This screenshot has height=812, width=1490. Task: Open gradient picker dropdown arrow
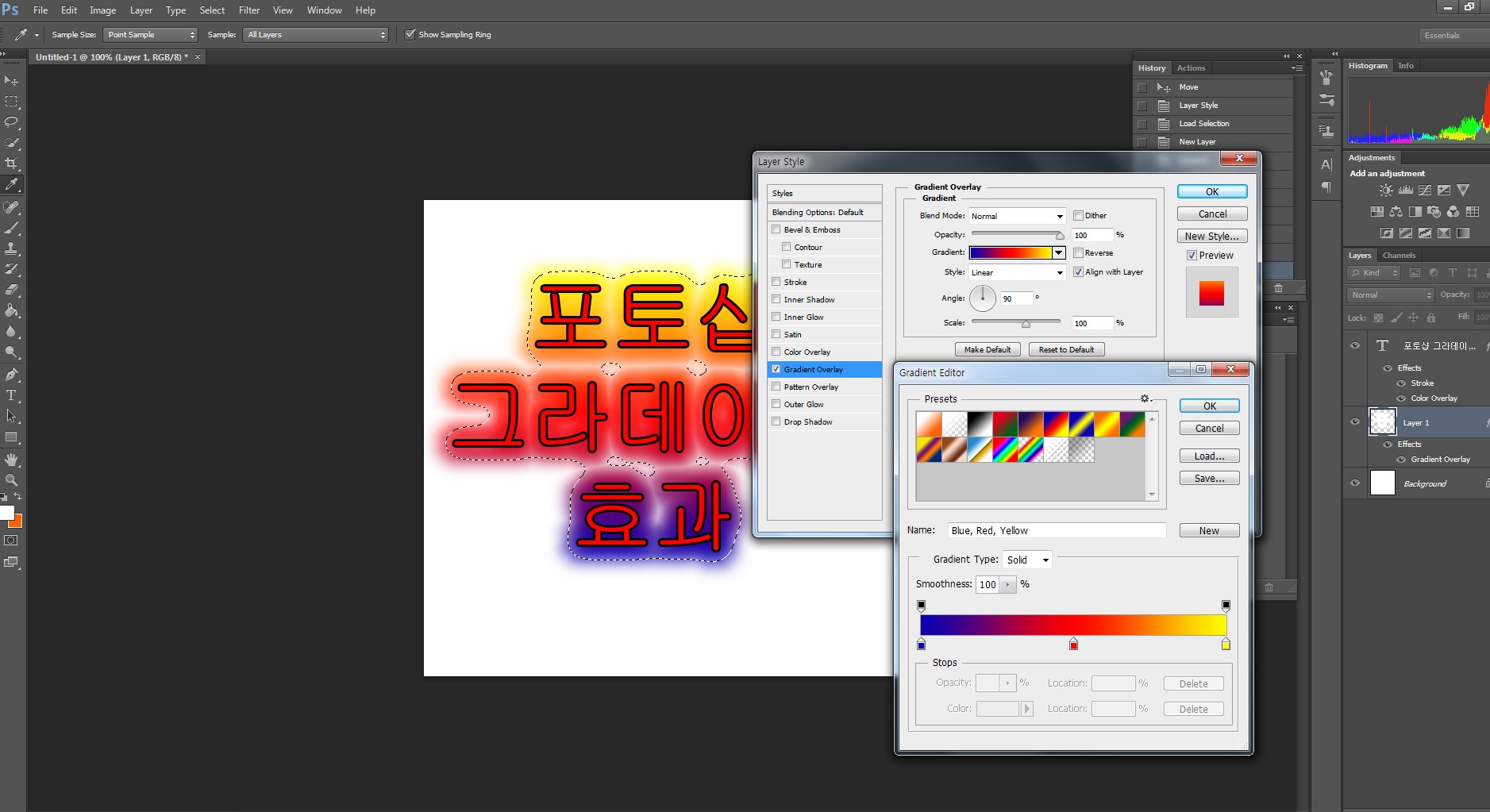point(1058,252)
